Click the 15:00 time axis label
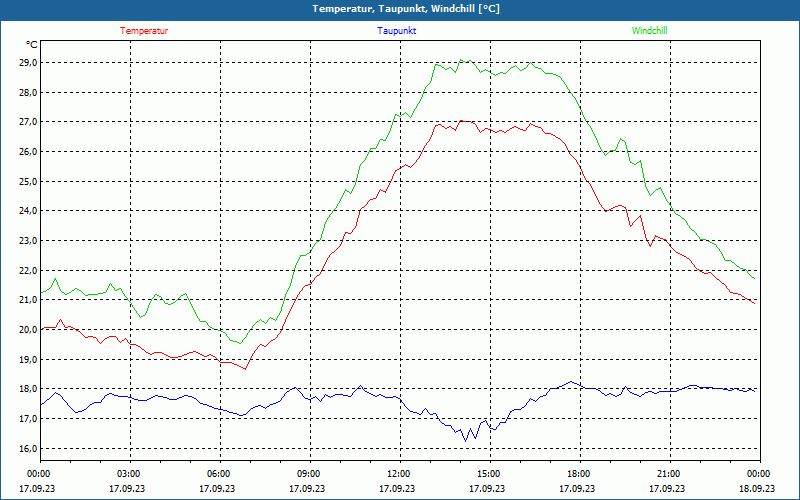Image resolution: width=800 pixels, height=500 pixels. click(x=487, y=474)
